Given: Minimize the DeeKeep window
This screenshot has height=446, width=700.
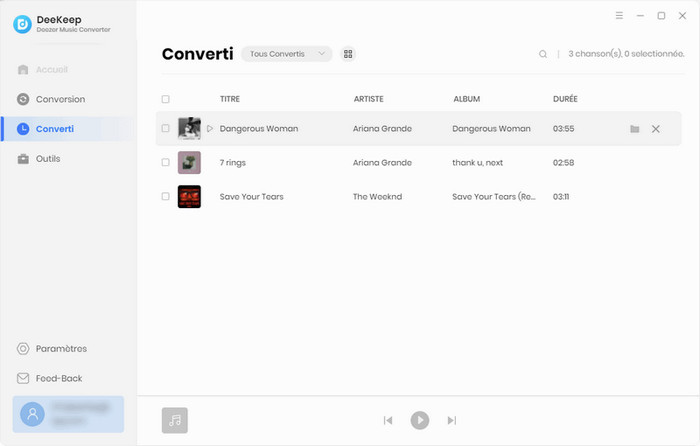Looking at the screenshot, I should coord(640,16).
